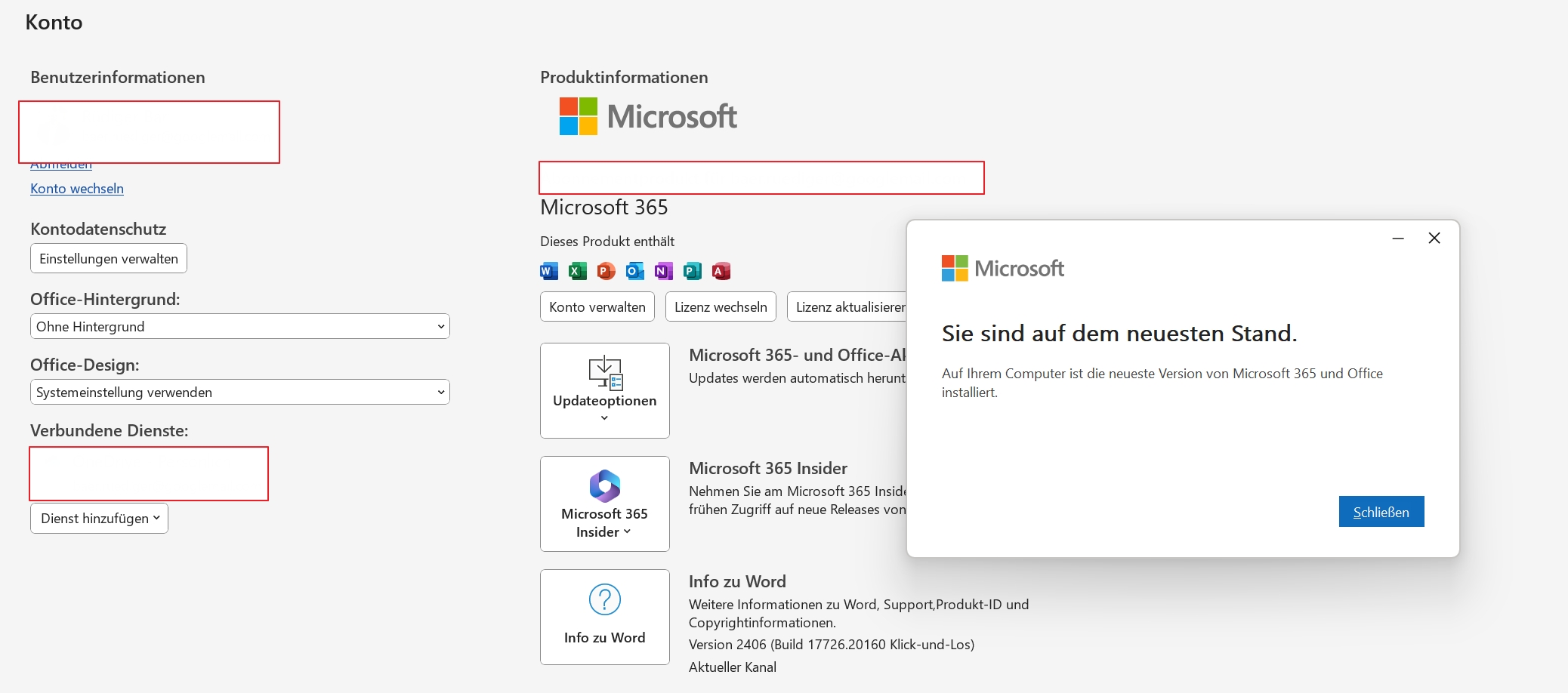Open the Updateoptionen menu button
This screenshot has width=1568, height=693.
pos(605,390)
